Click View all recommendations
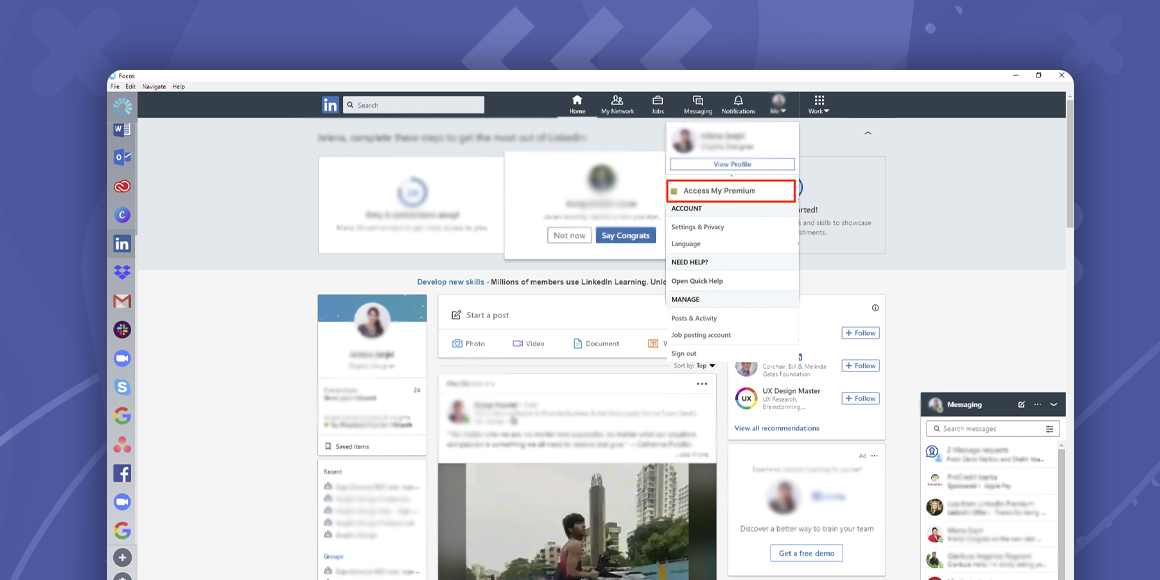Image resolution: width=1160 pixels, height=580 pixels. pos(777,428)
